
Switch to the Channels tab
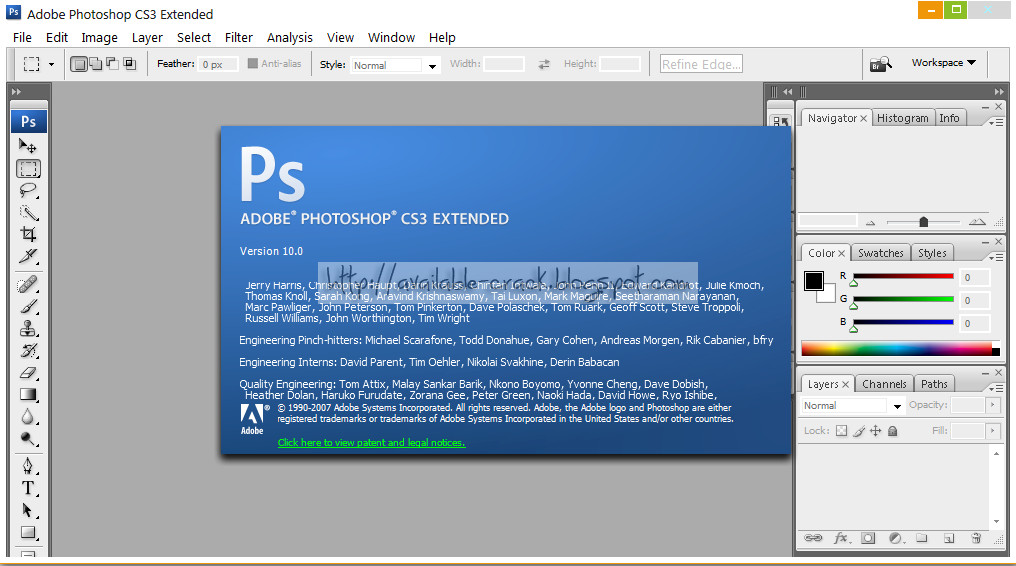[884, 384]
